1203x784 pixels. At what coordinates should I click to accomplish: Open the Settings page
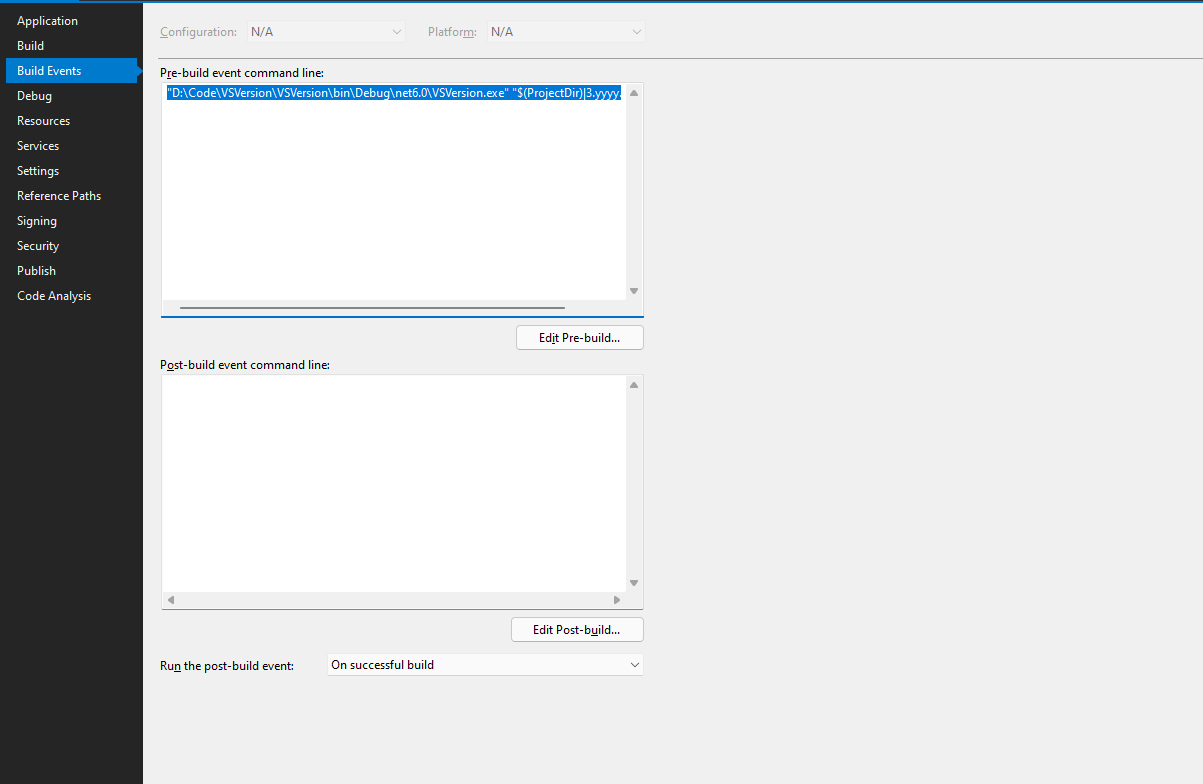(x=37, y=170)
